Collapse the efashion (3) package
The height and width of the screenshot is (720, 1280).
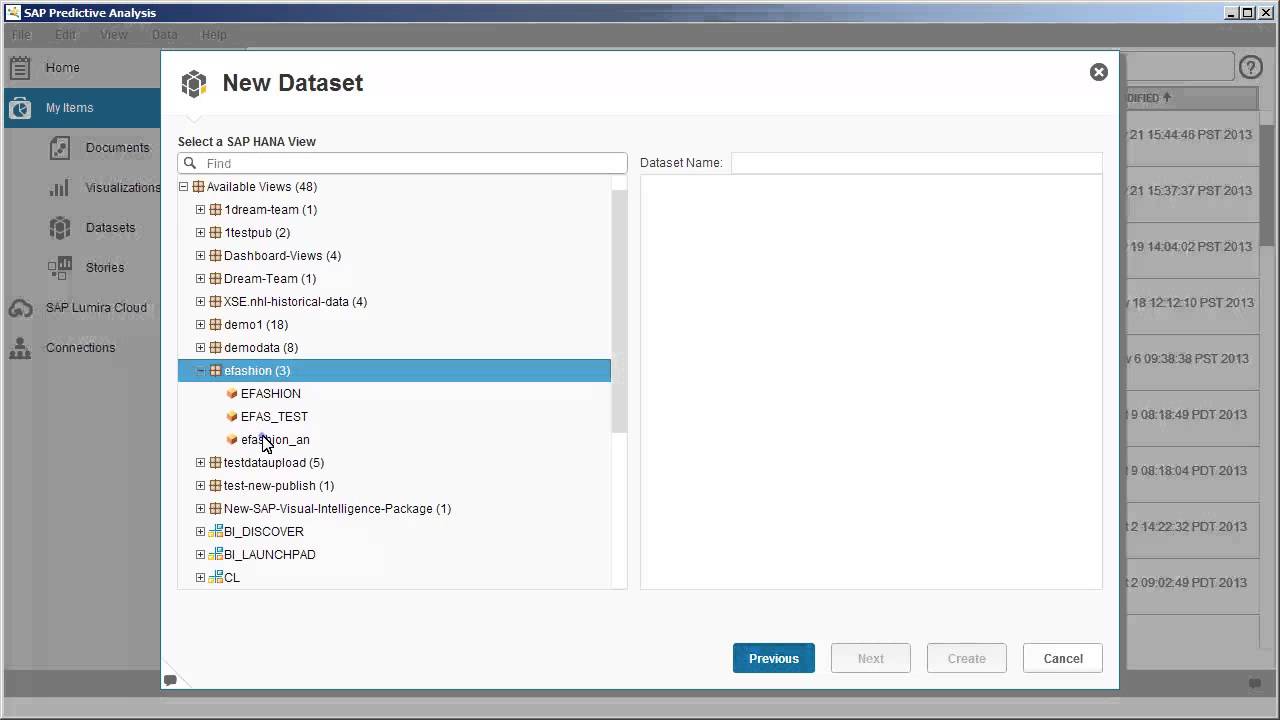(201, 371)
